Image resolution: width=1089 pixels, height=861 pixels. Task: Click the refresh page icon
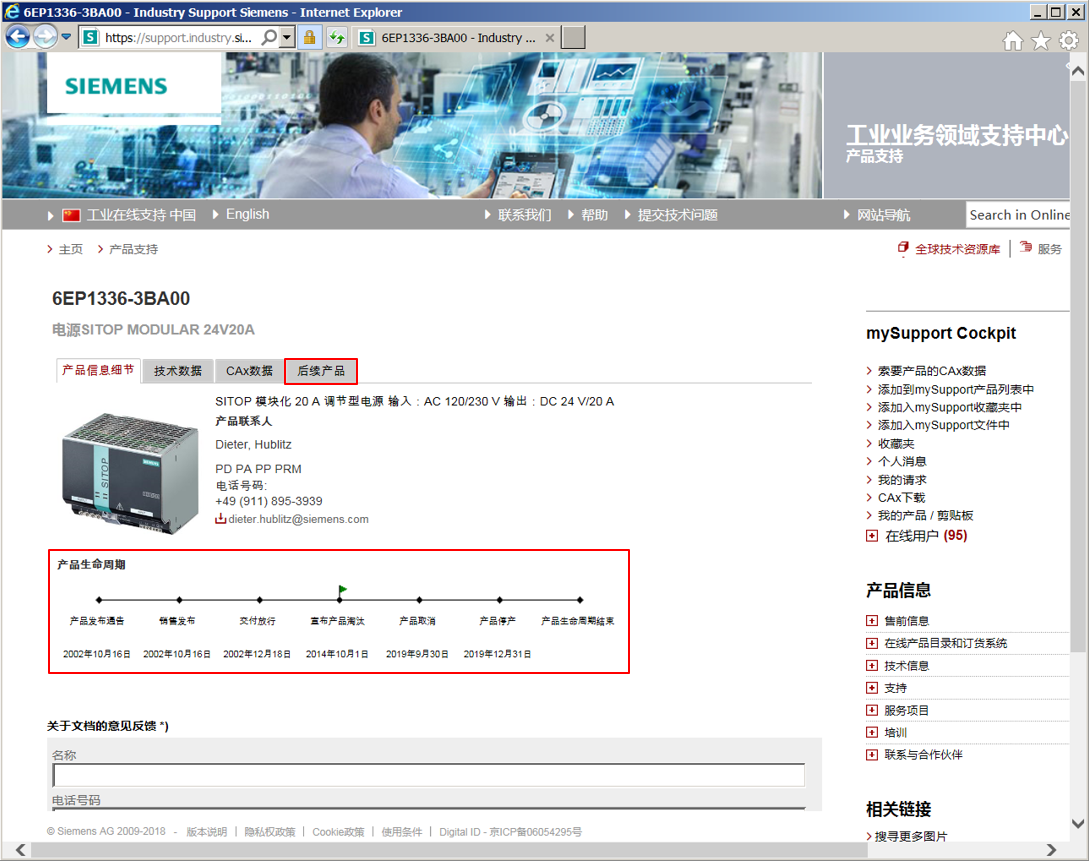[x=337, y=37]
